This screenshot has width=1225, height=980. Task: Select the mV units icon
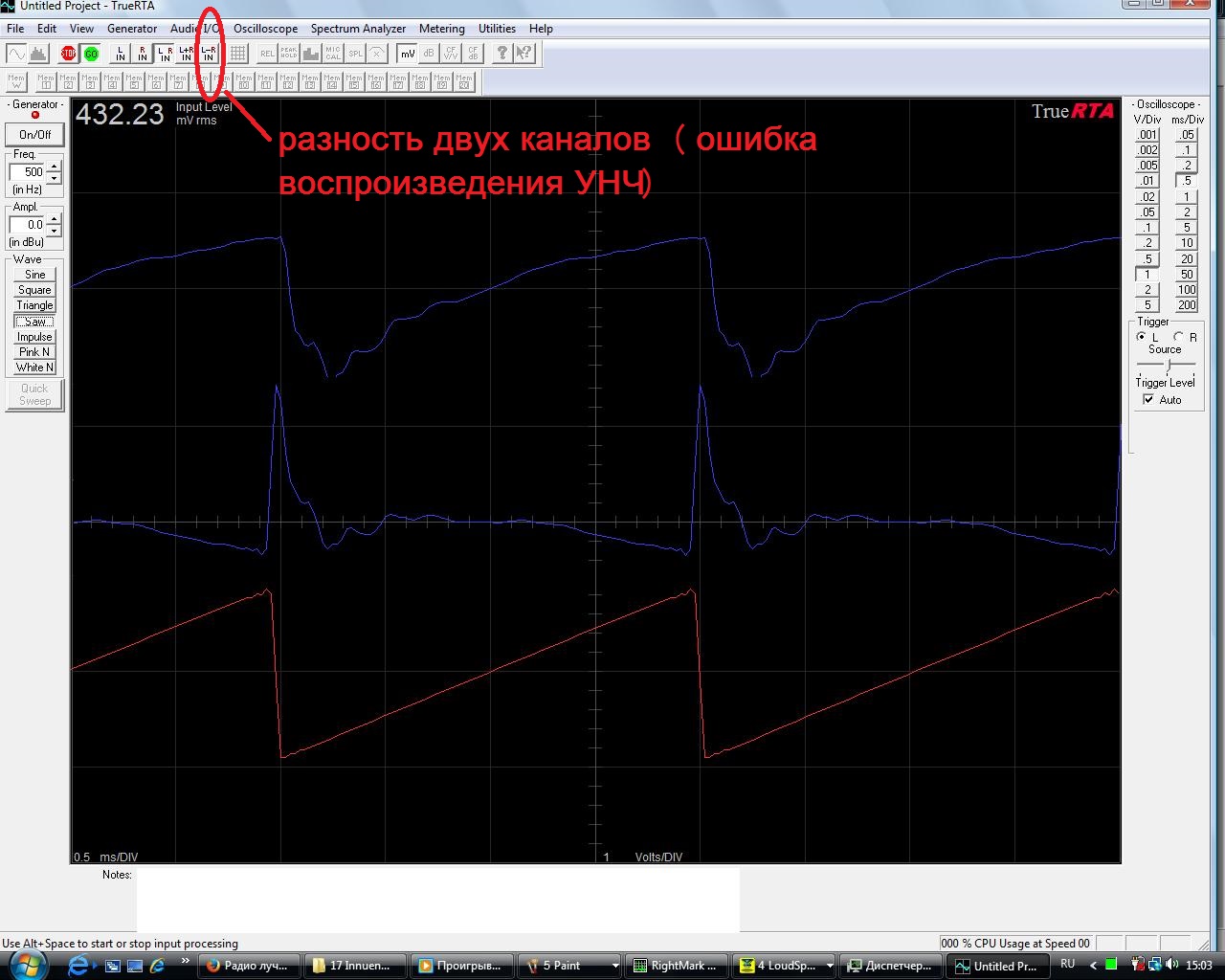(x=408, y=54)
